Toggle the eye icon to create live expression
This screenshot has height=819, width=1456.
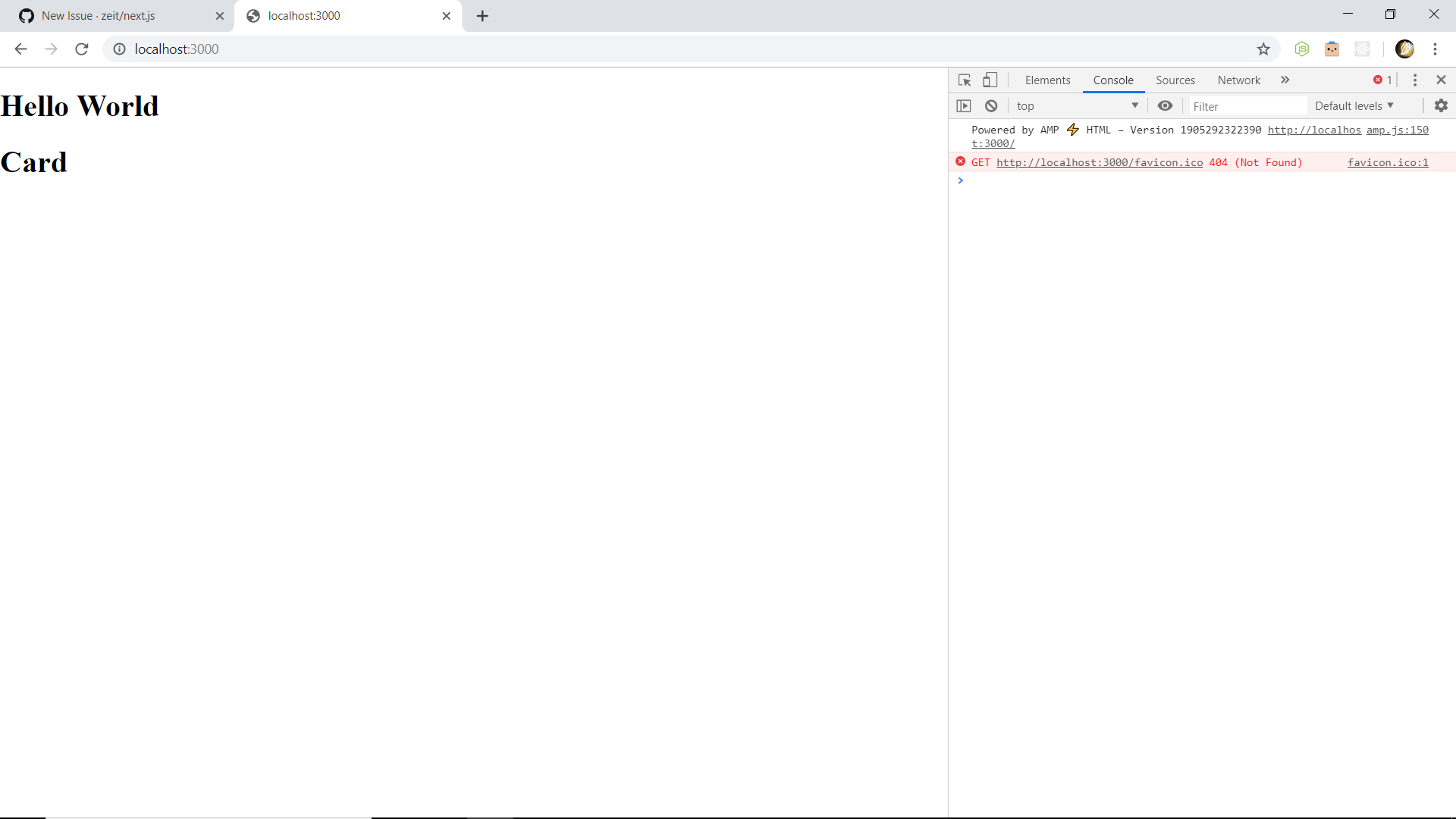[x=1166, y=105]
